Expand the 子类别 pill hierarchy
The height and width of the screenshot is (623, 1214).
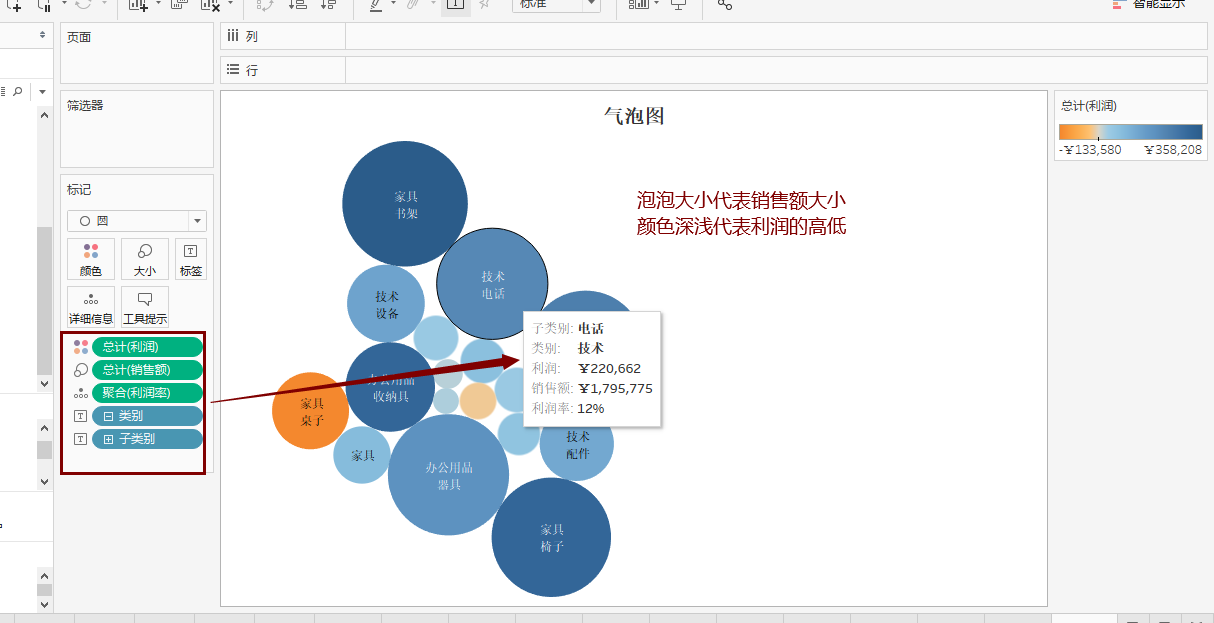109,439
